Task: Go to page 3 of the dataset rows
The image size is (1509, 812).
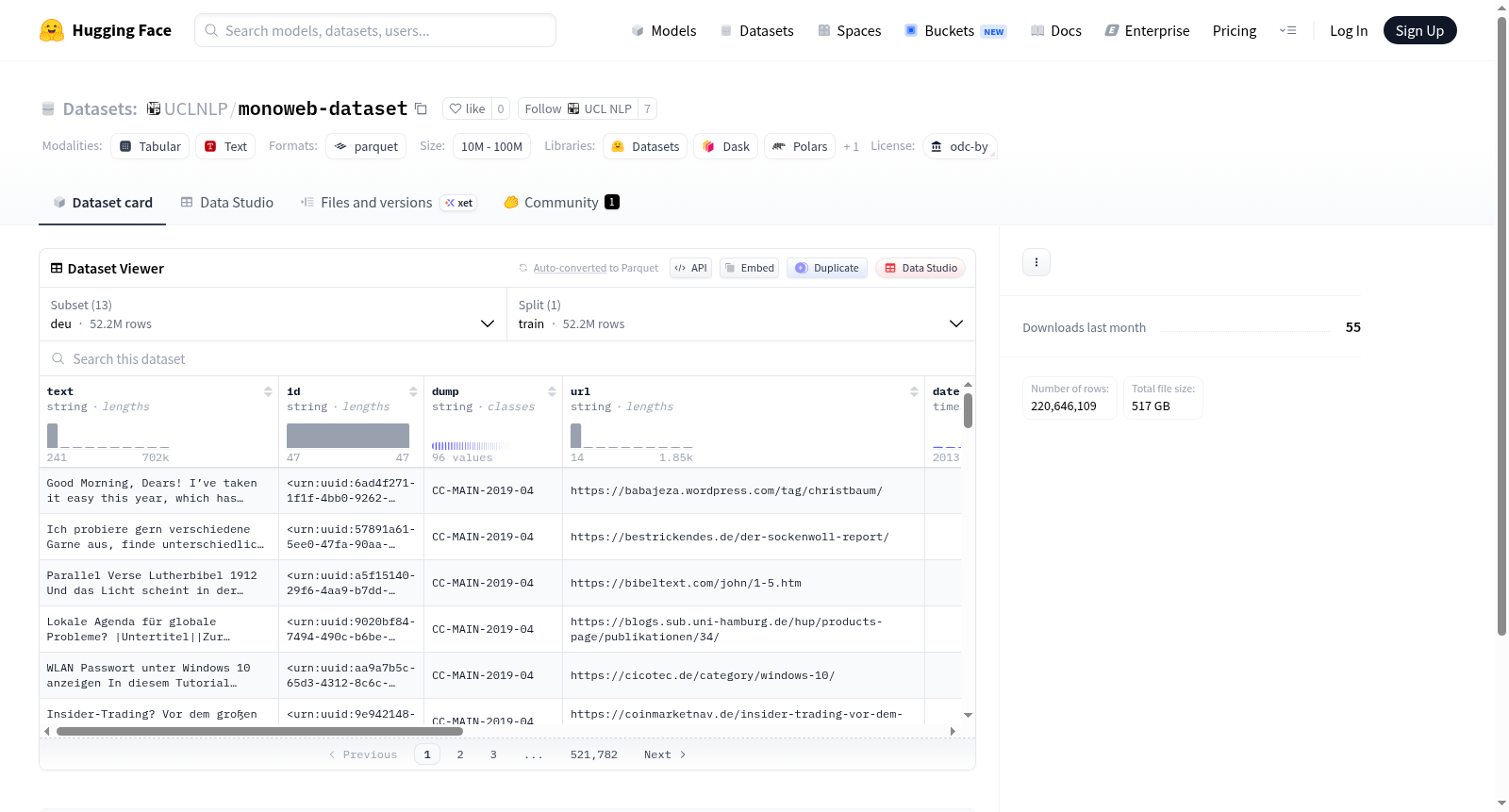Action: tap(493, 755)
